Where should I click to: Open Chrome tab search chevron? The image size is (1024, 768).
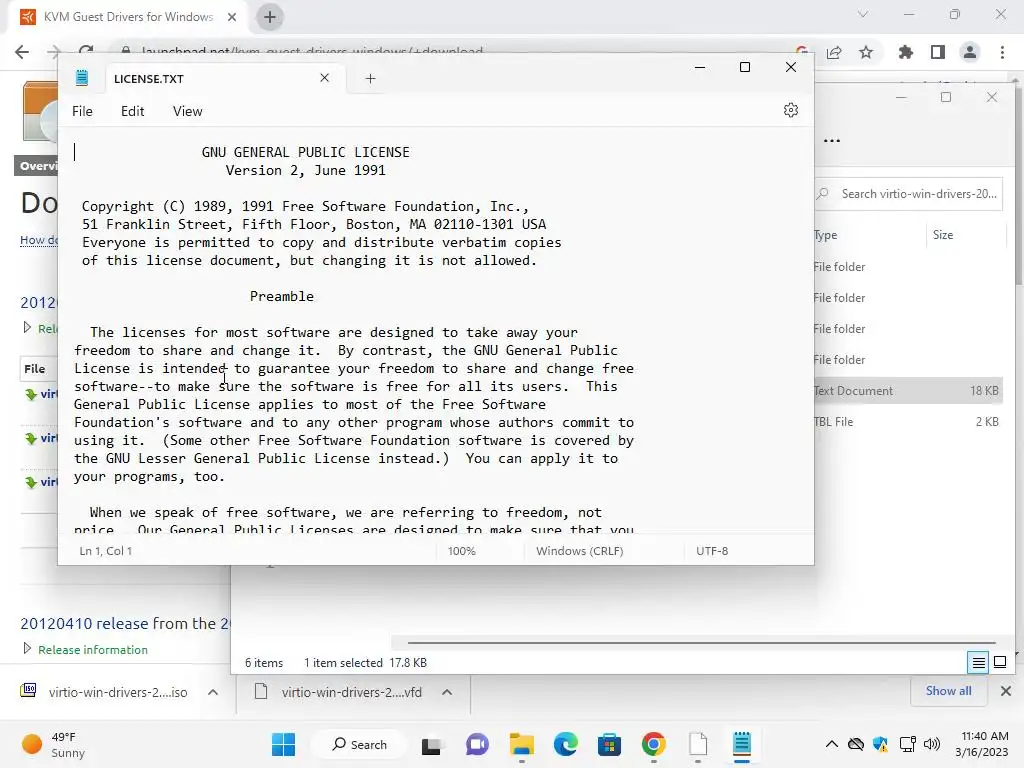tap(863, 14)
